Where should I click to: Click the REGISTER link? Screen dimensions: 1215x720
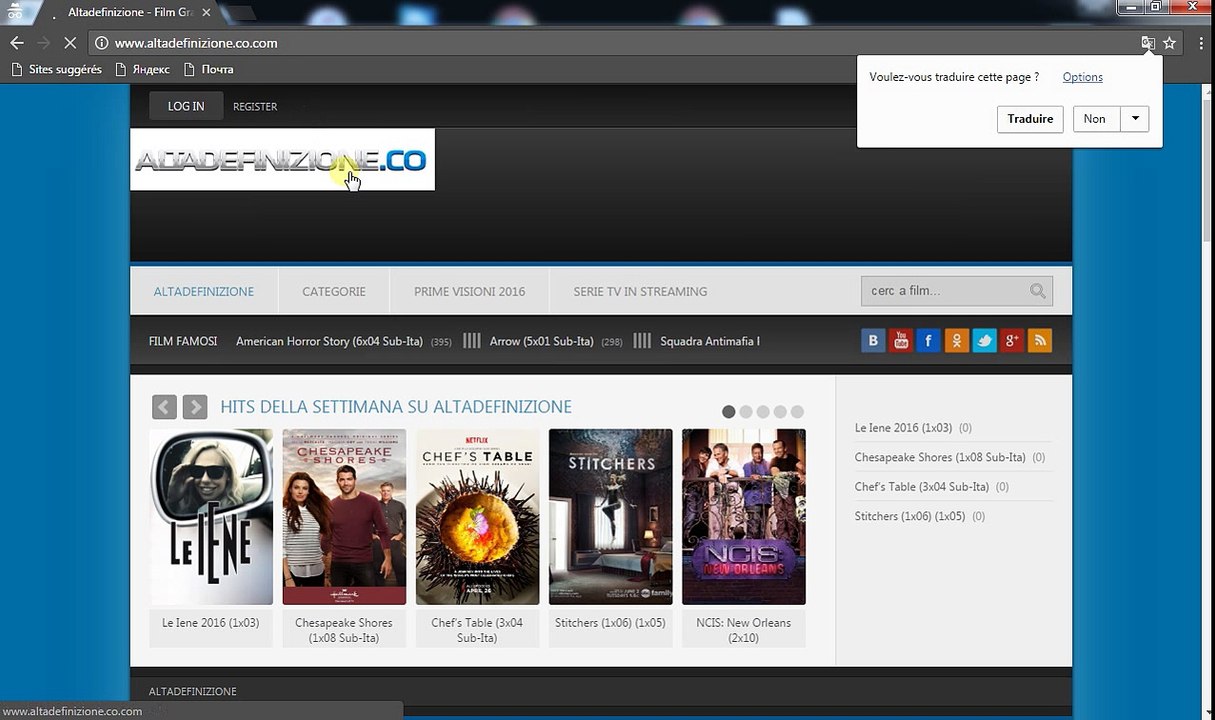[255, 106]
